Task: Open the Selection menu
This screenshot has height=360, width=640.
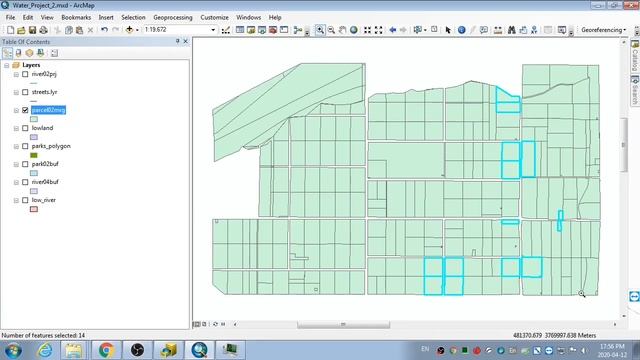Action: coord(133,18)
